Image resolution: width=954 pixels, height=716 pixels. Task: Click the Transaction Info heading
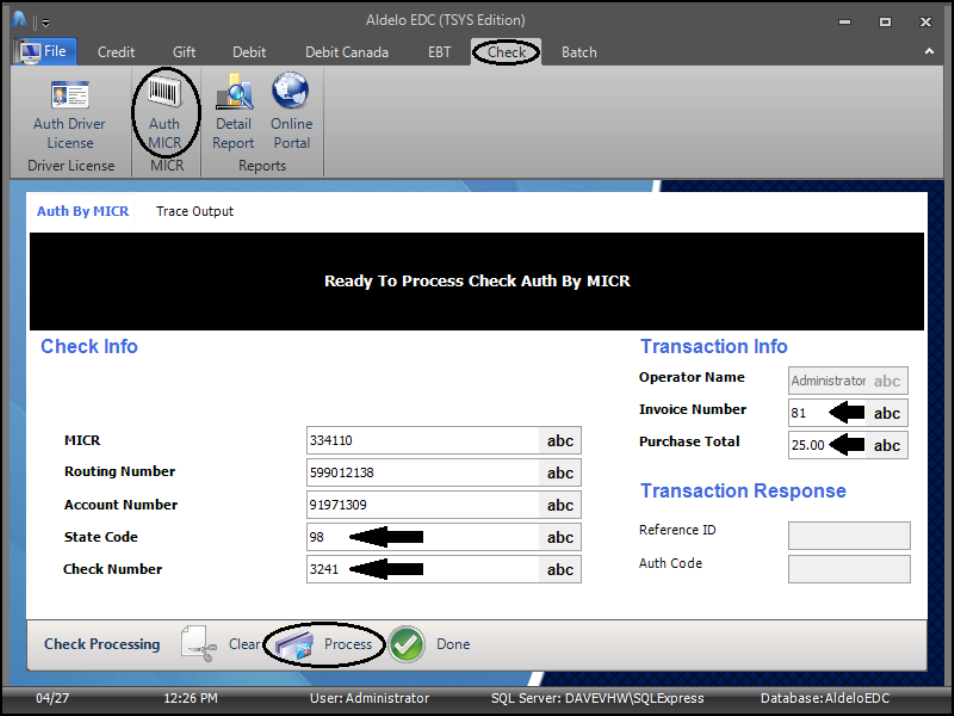(714, 346)
